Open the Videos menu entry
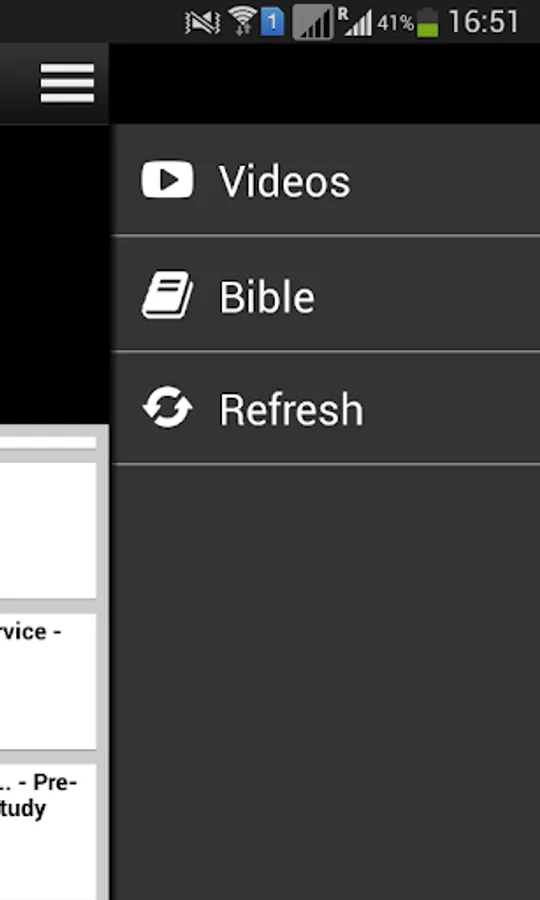Viewport: 540px width, 900px height. point(326,180)
